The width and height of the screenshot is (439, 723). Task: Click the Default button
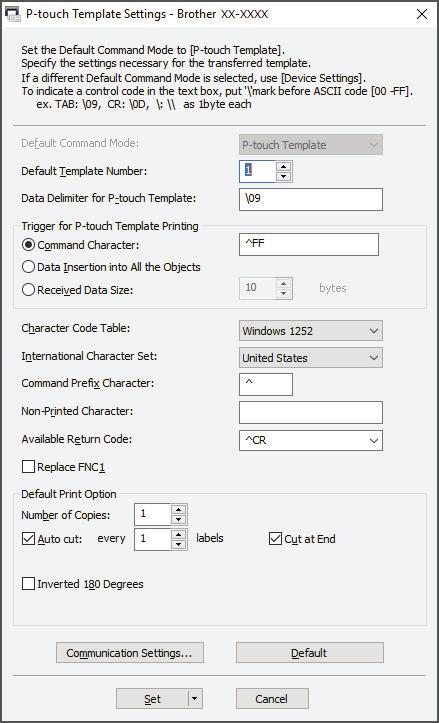tap(309, 652)
